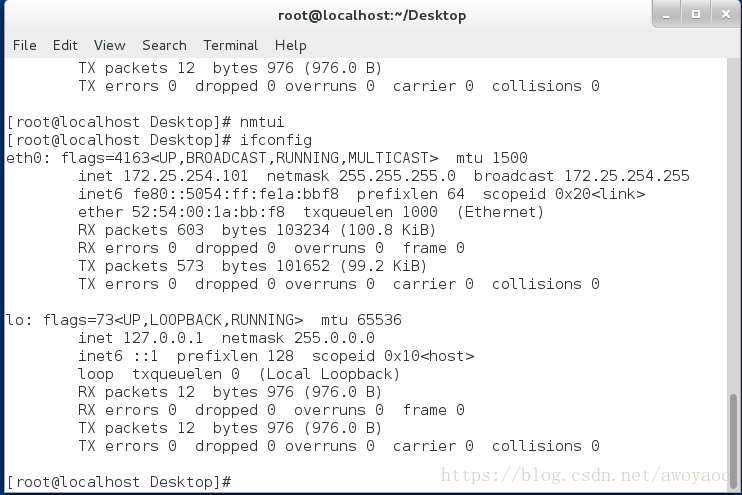Click inet6 address fe80::5054:ff:fe1a:bbf8
Viewport: 742px width, 495px height.
click(236, 194)
